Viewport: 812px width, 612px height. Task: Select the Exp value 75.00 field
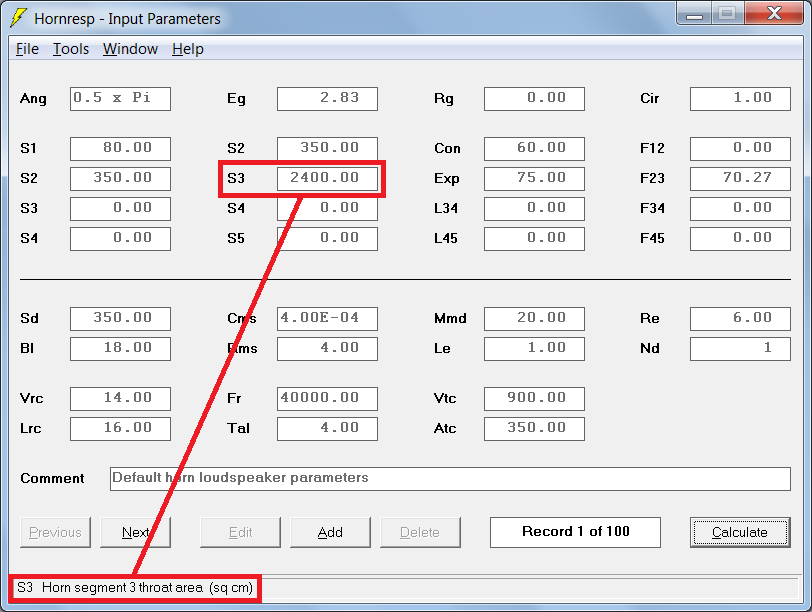[x=534, y=179]
